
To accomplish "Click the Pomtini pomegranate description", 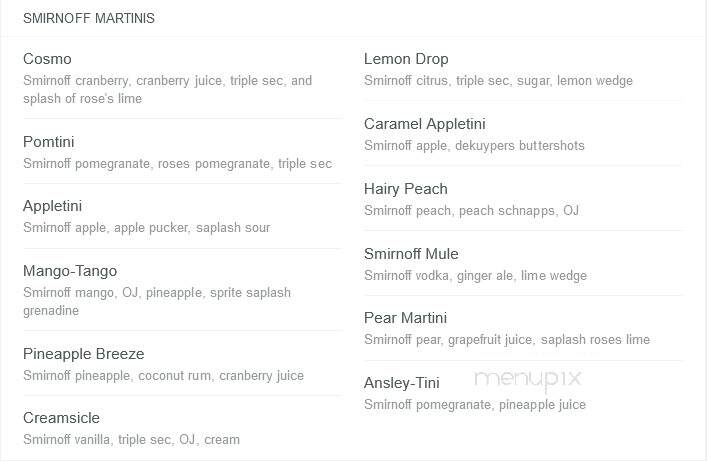I will tap(177, 163).
